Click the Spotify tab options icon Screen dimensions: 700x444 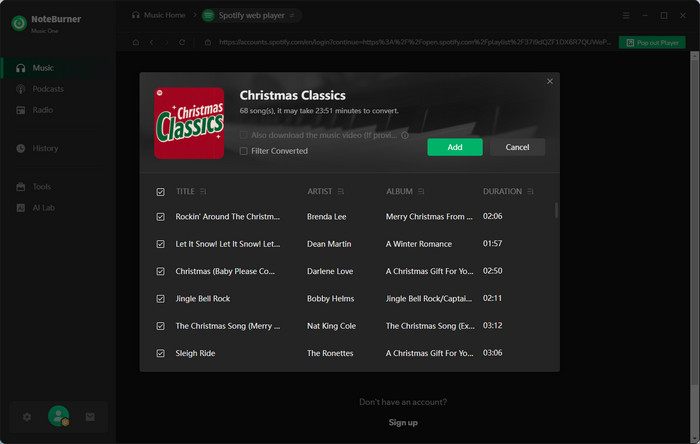click(x=292, y=15)
